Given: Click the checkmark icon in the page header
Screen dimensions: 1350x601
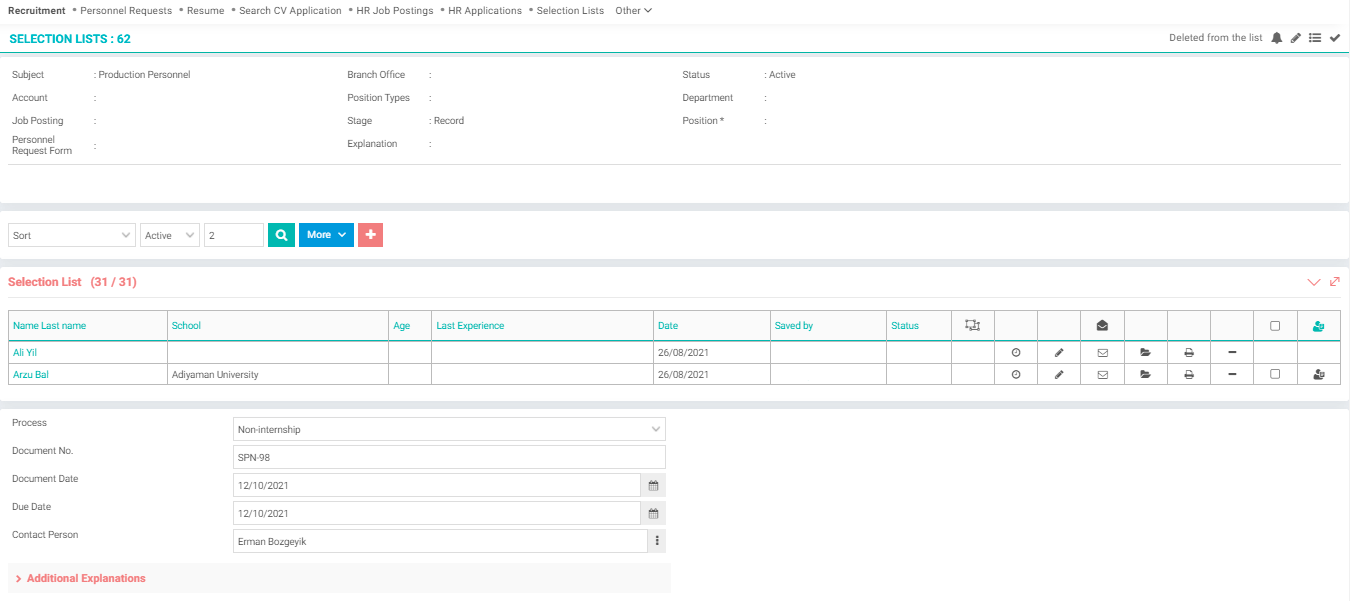Looking at the screenshot, I should click(x=1335, y=38).
